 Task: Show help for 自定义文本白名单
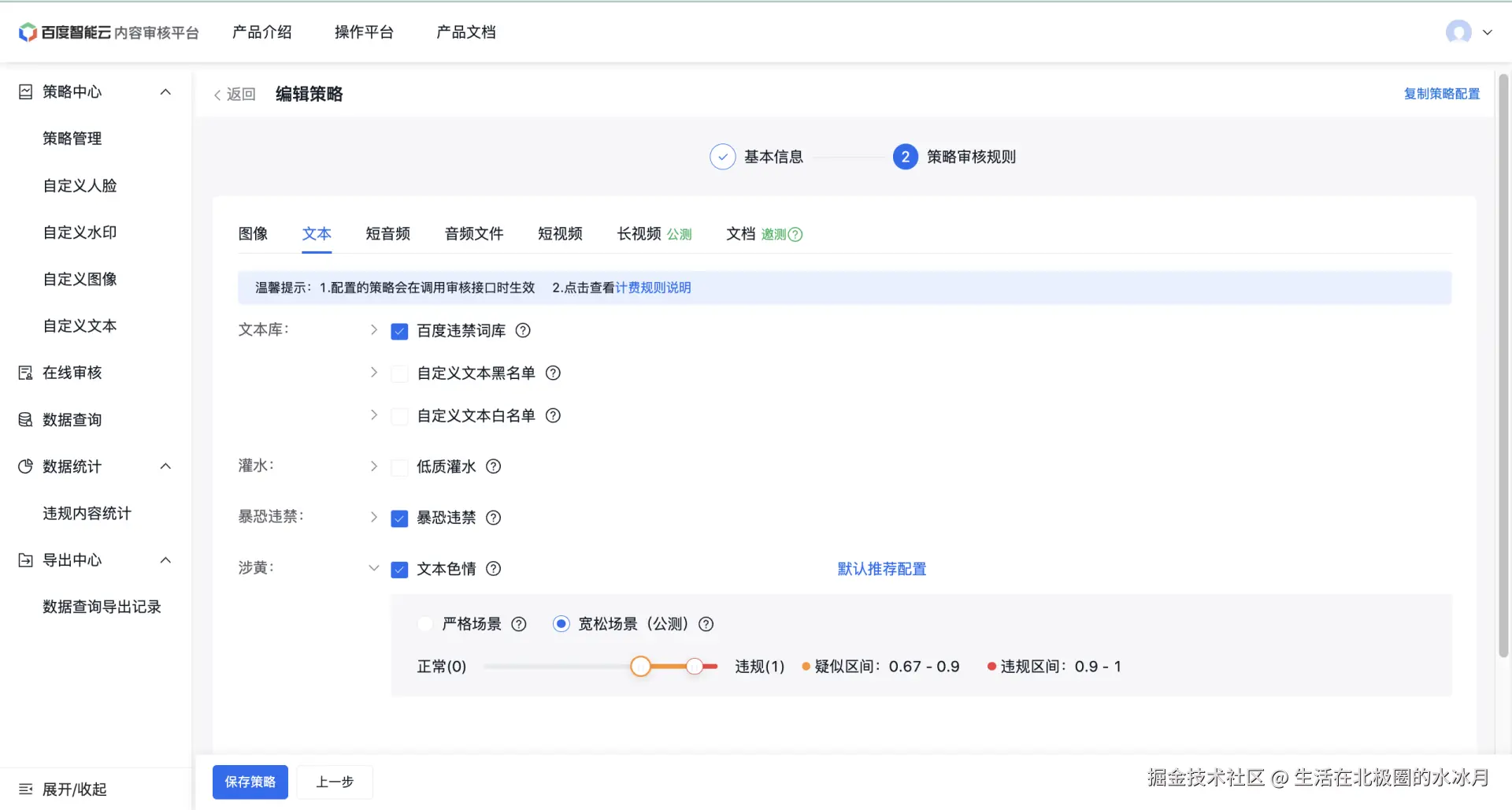[x=554, y=415]
